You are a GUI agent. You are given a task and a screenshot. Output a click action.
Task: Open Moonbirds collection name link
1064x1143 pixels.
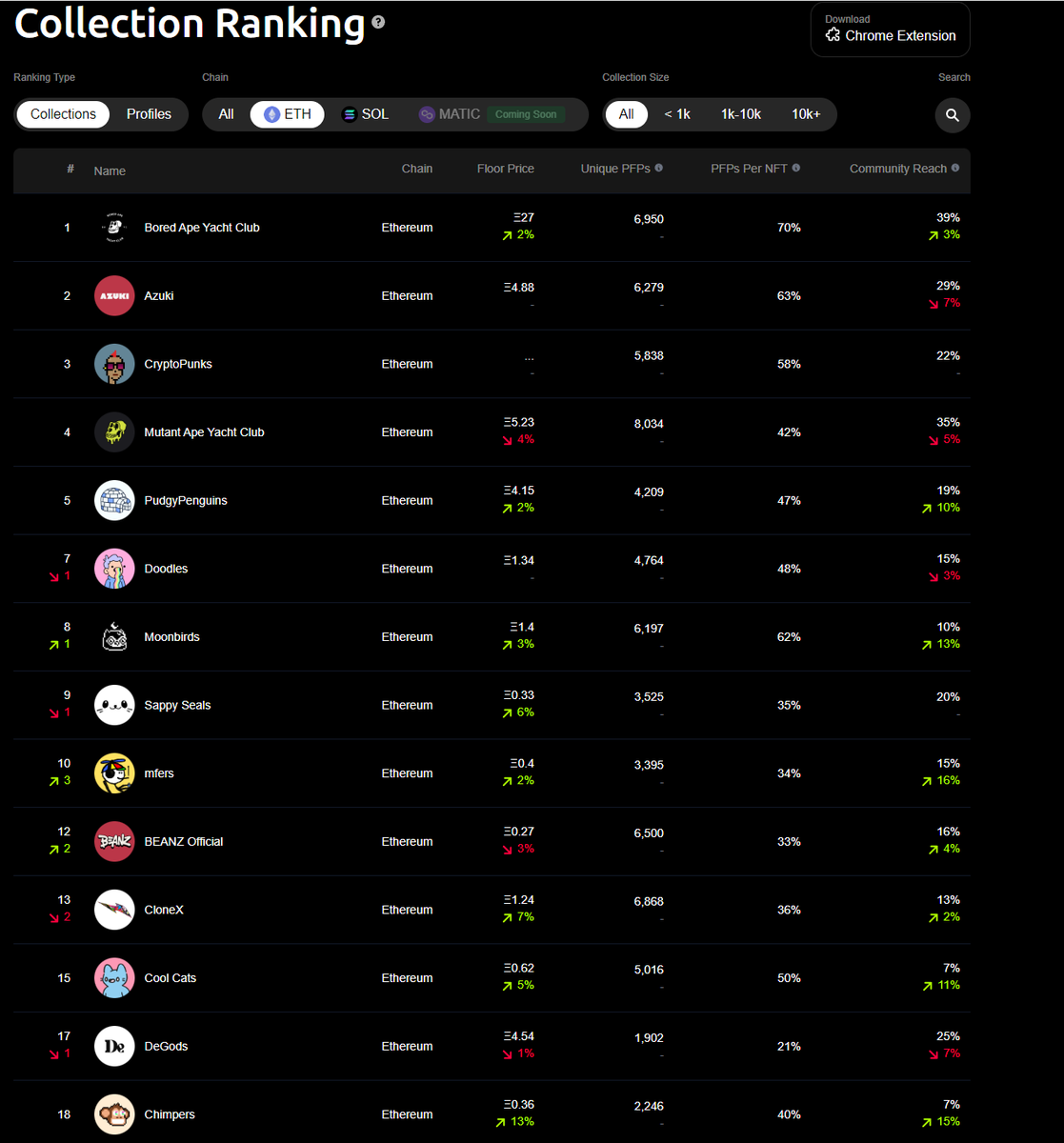pos(171,637)
